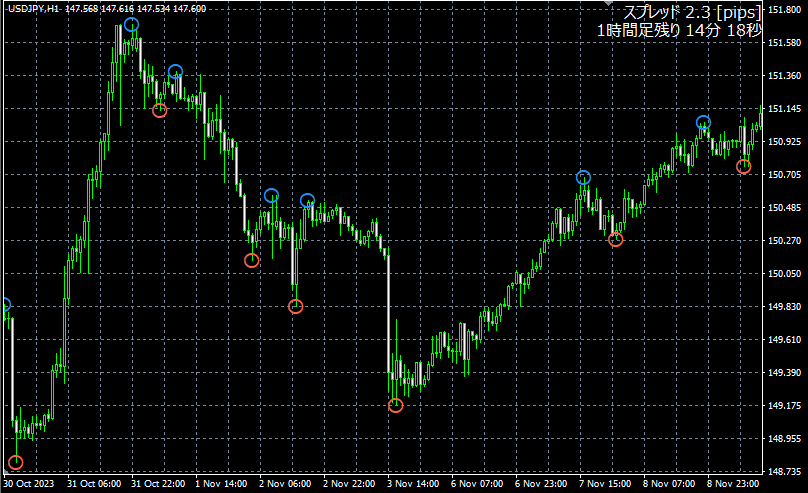Image resolution: width=808 pixels, height=493 pixels.
Task: Click the 6 Nov 23:00 time label
Action: (541, 484)
